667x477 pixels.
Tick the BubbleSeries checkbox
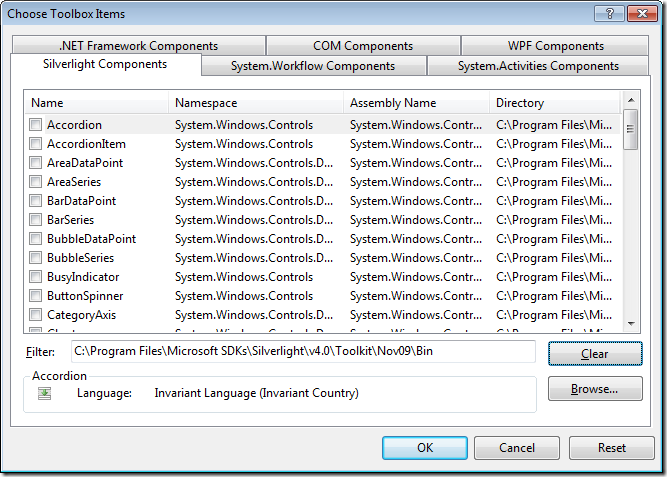[x=35, y=257]
